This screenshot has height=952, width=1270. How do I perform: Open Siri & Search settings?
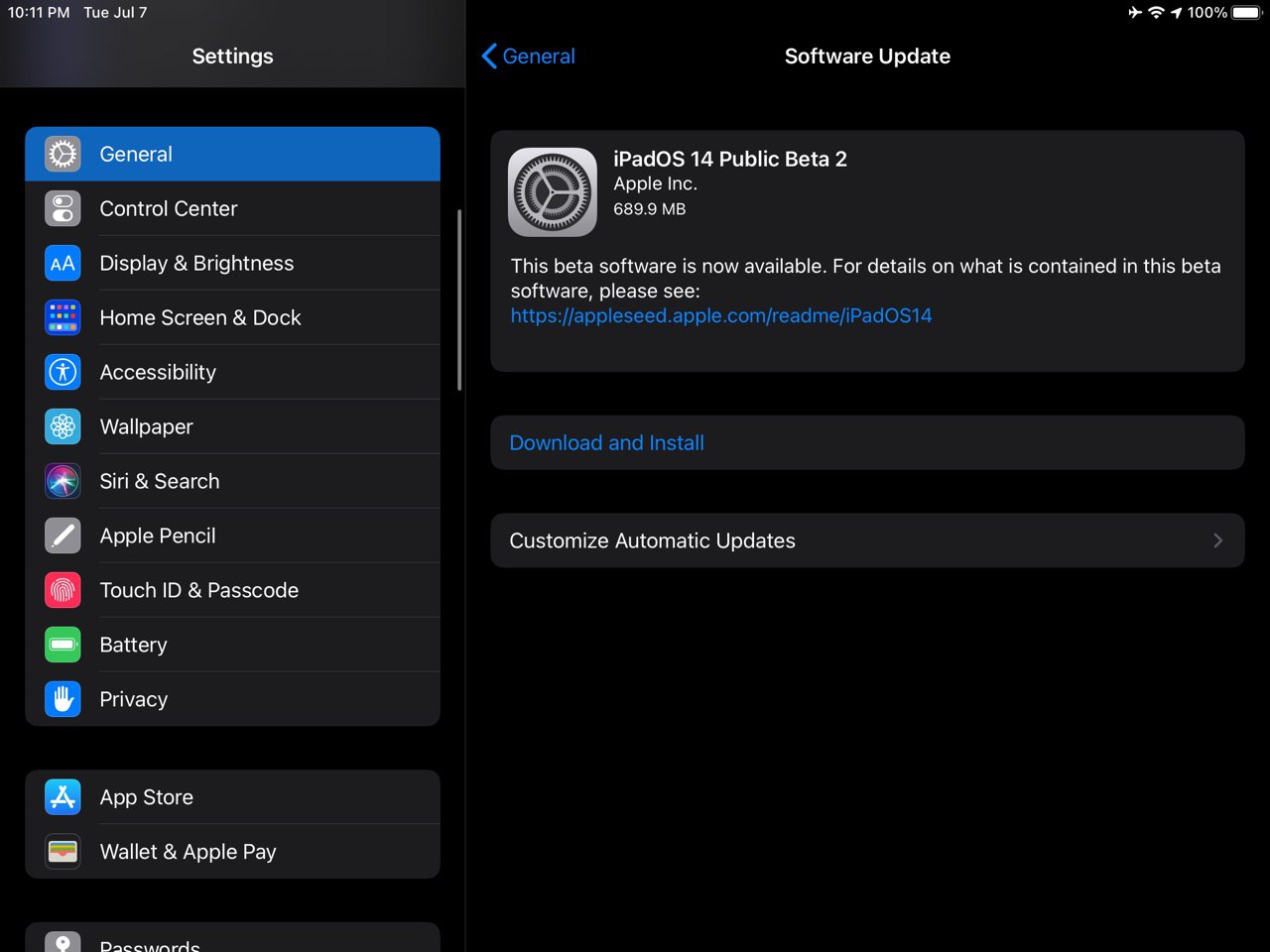(232, 481)
